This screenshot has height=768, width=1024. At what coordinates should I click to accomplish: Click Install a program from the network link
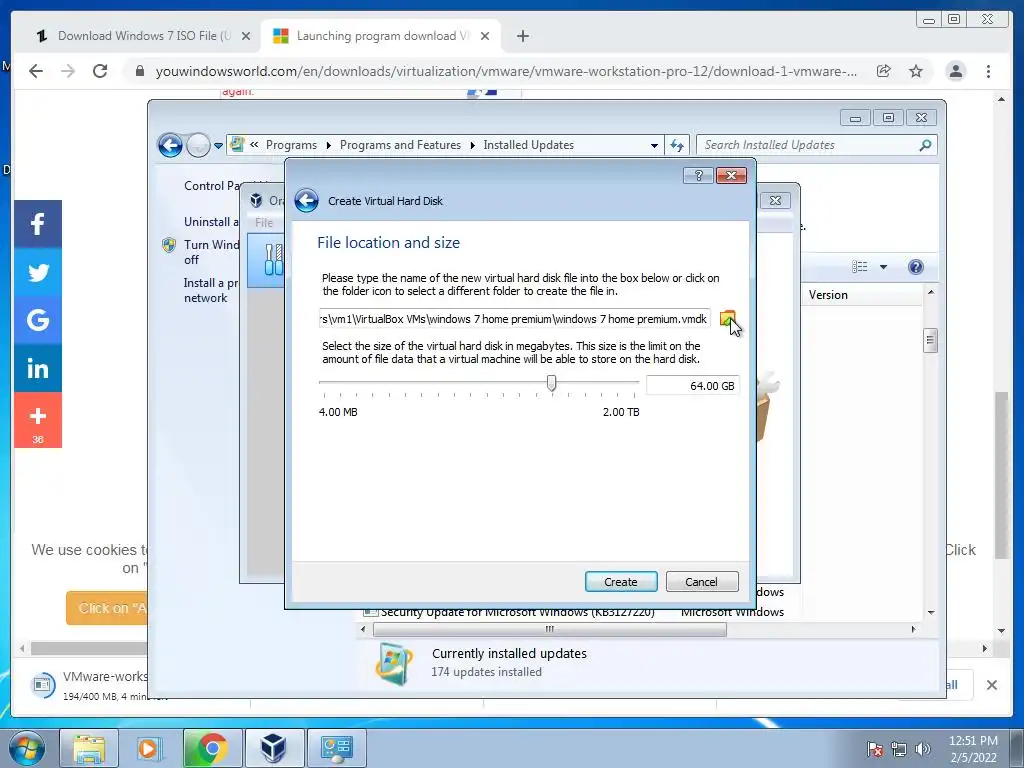coord(210,290)
